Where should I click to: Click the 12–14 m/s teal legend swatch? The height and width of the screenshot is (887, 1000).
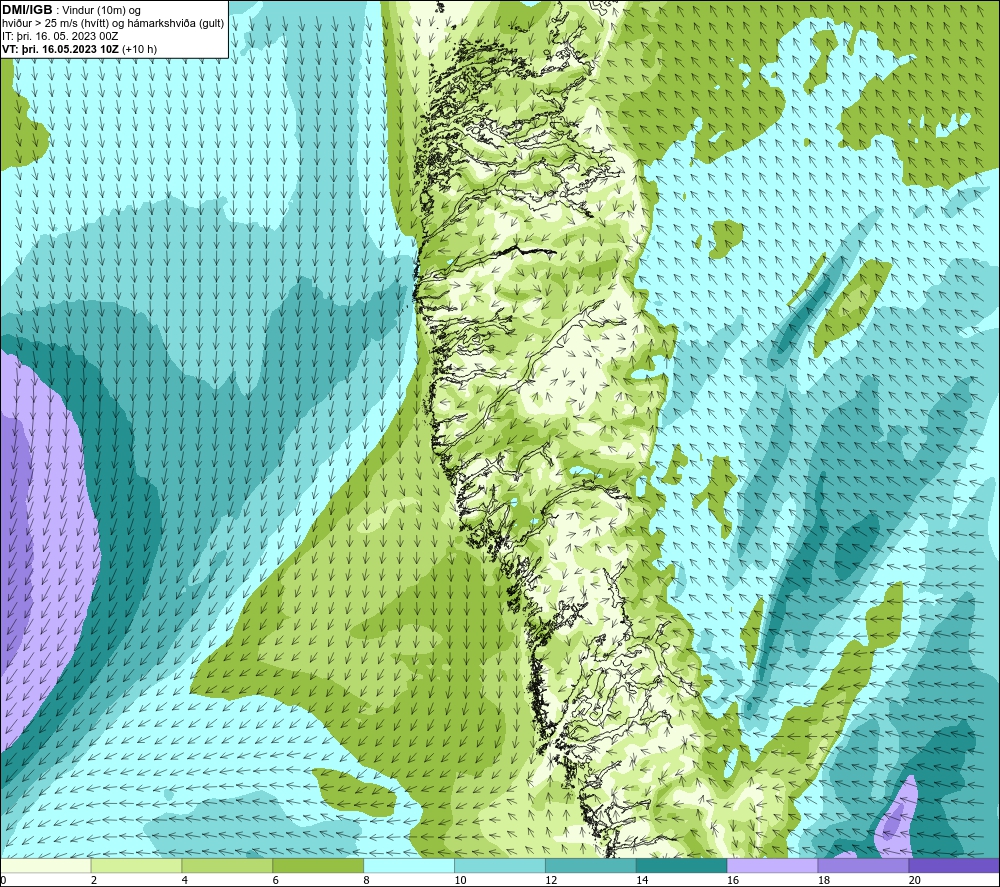[591, 866]
